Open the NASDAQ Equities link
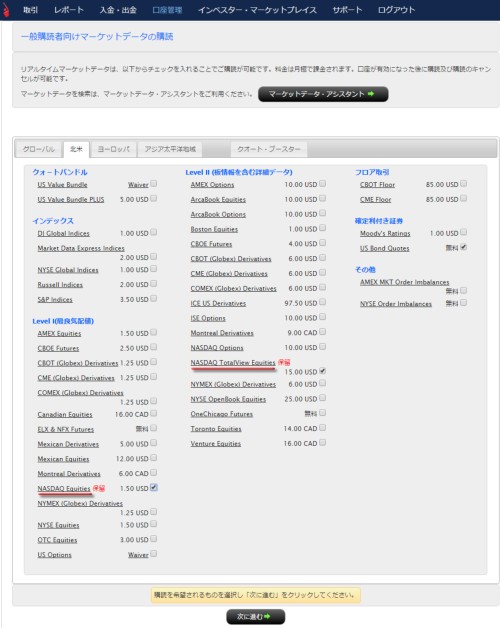 (64, 489)
